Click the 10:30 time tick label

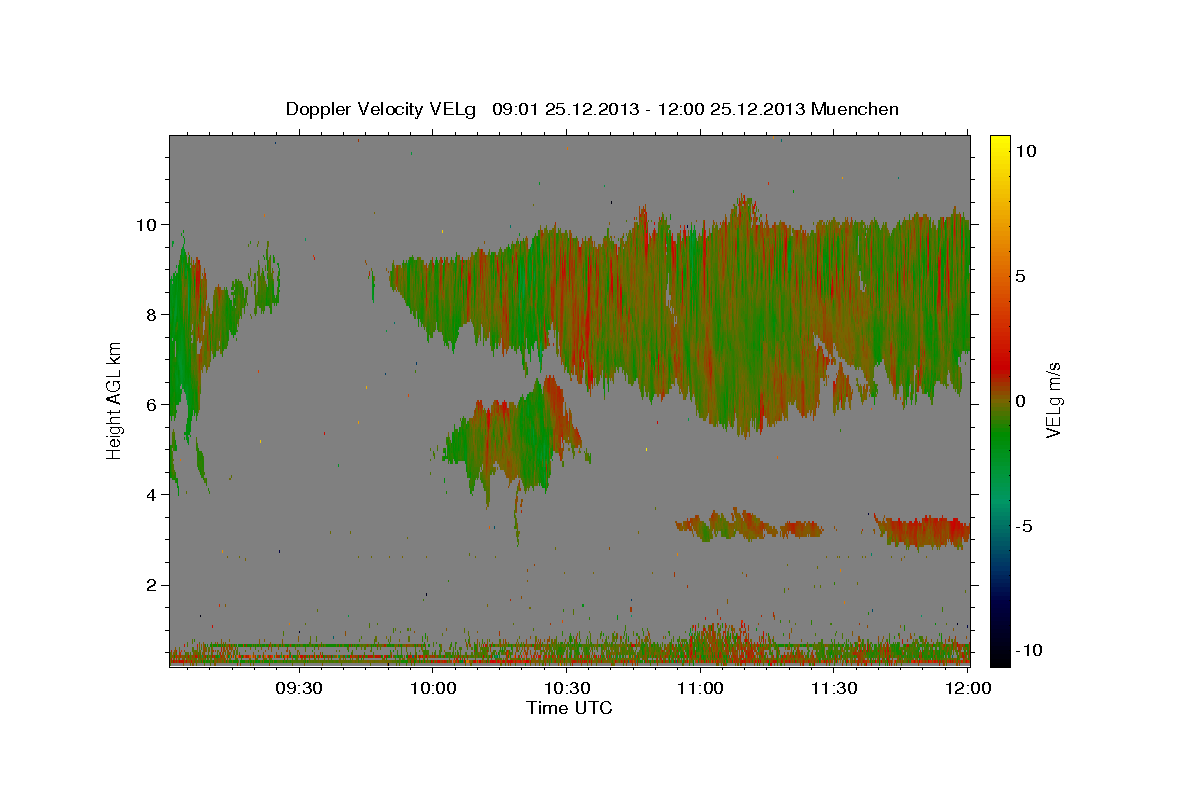pyautogui.click(x=566, y=688)
